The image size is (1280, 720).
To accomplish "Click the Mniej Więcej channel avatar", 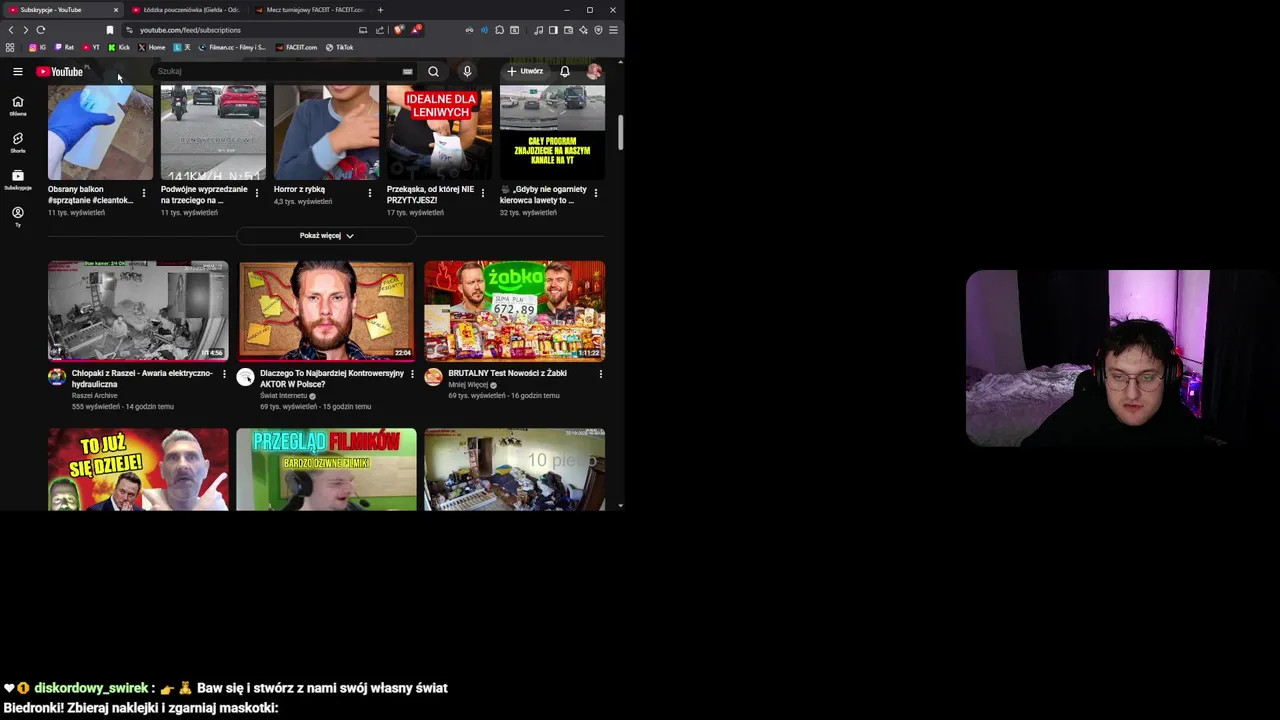I will point(433,377).
